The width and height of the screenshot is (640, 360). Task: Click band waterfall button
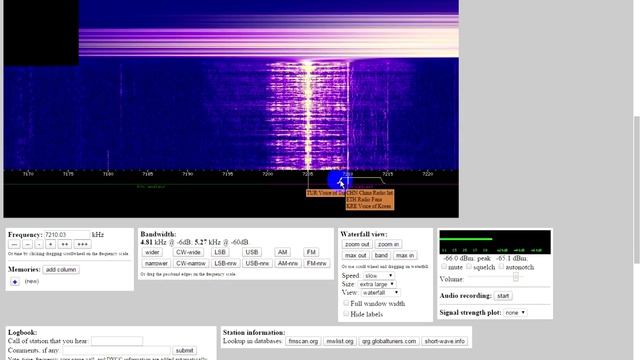[x=381, y=256]
